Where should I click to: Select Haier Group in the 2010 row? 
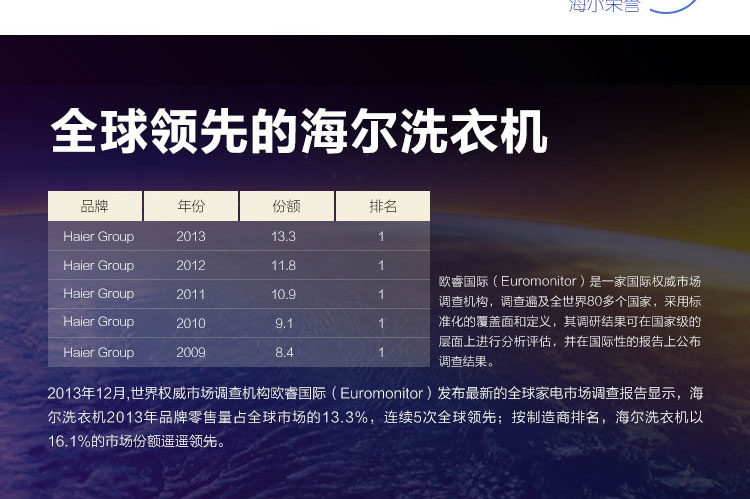(99, 322)
